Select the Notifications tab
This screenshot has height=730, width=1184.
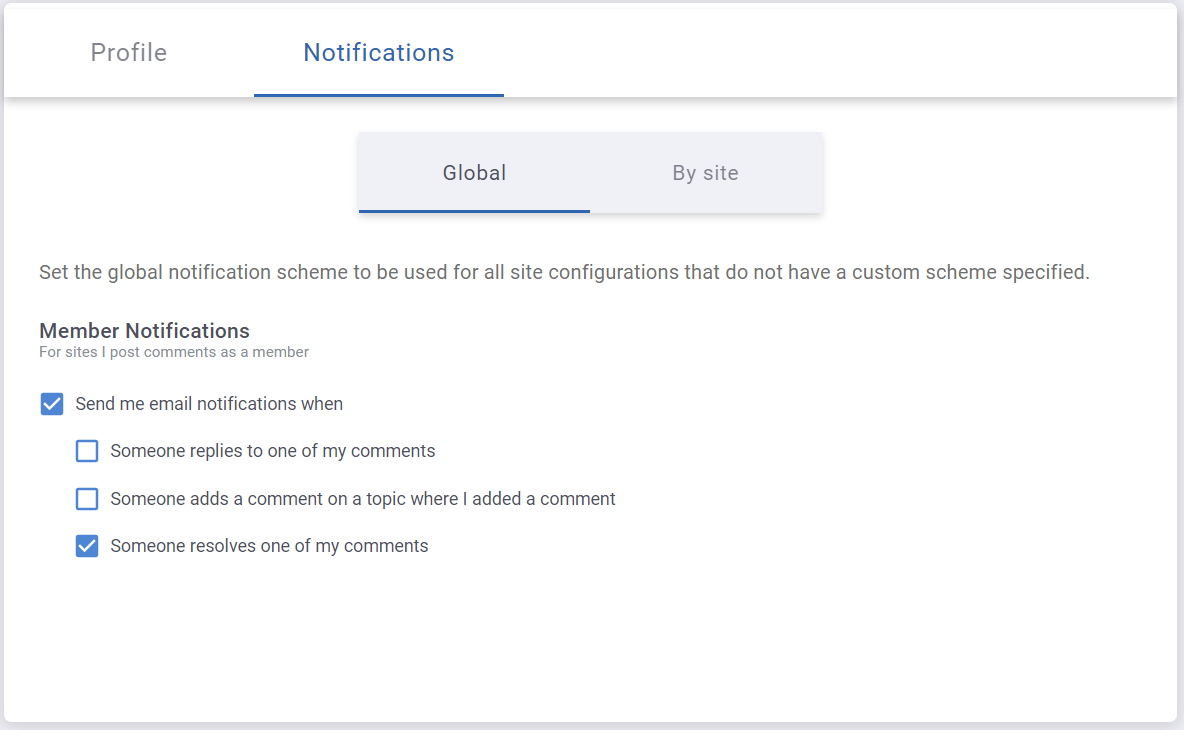coord(379,53)
